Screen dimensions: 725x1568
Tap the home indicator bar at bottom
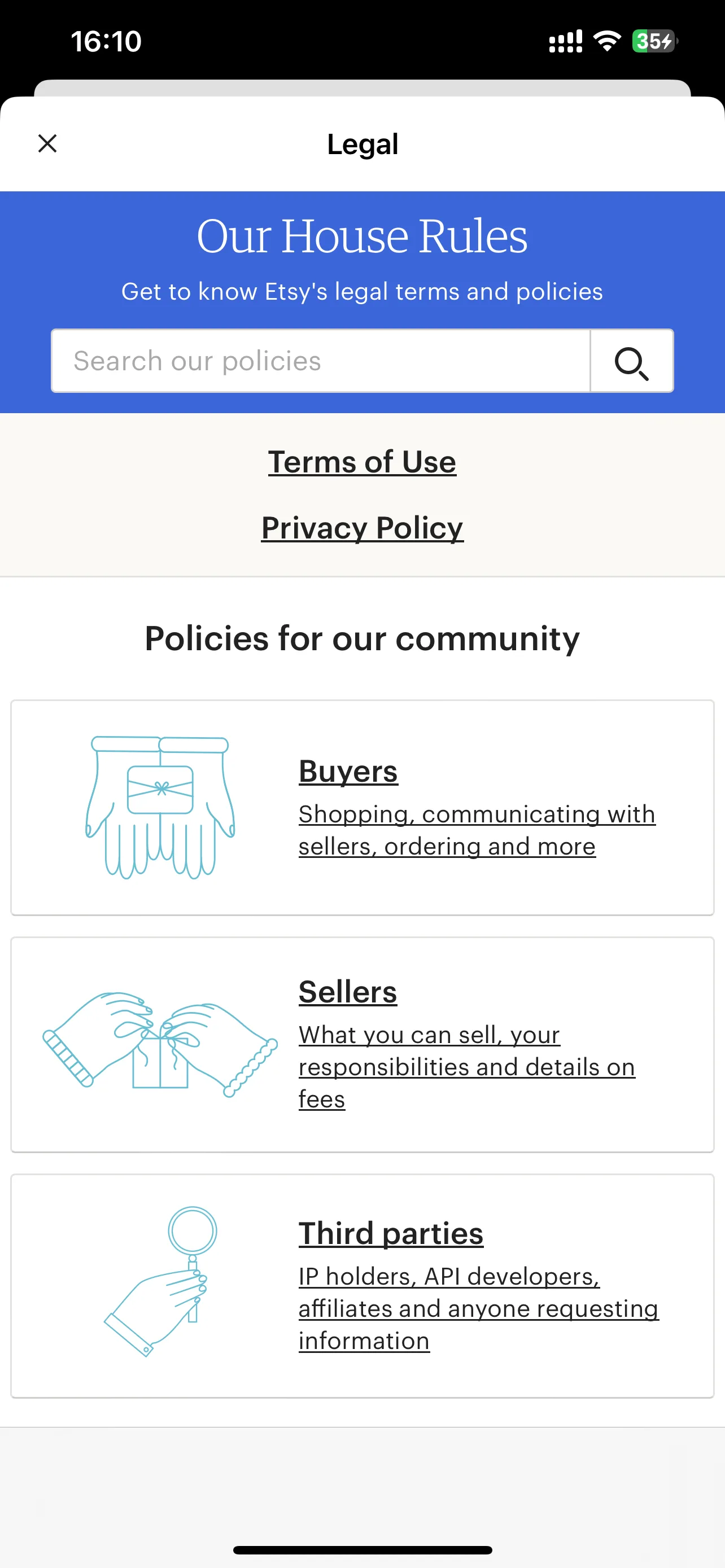pos(362,1550)
